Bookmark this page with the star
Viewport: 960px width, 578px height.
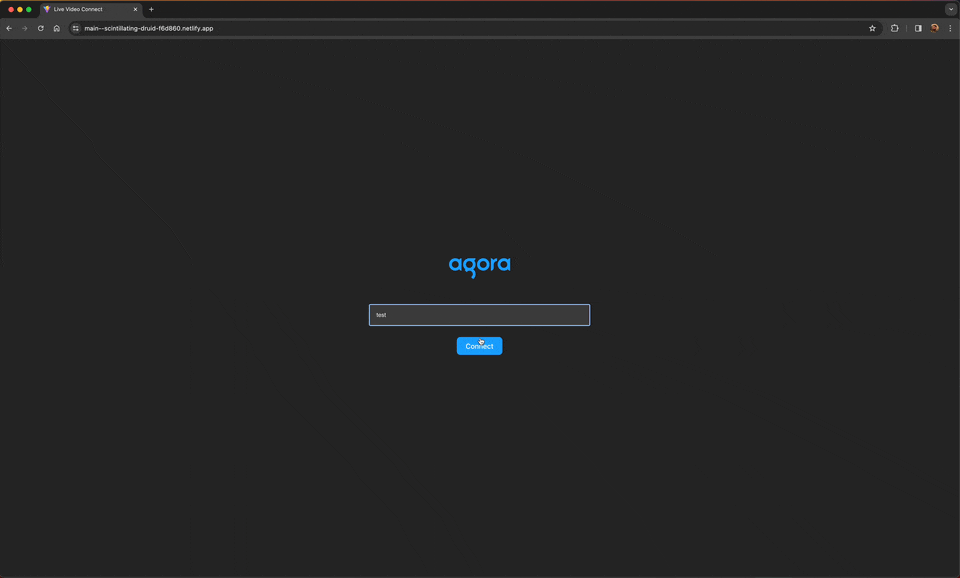(x=872, y=28)
